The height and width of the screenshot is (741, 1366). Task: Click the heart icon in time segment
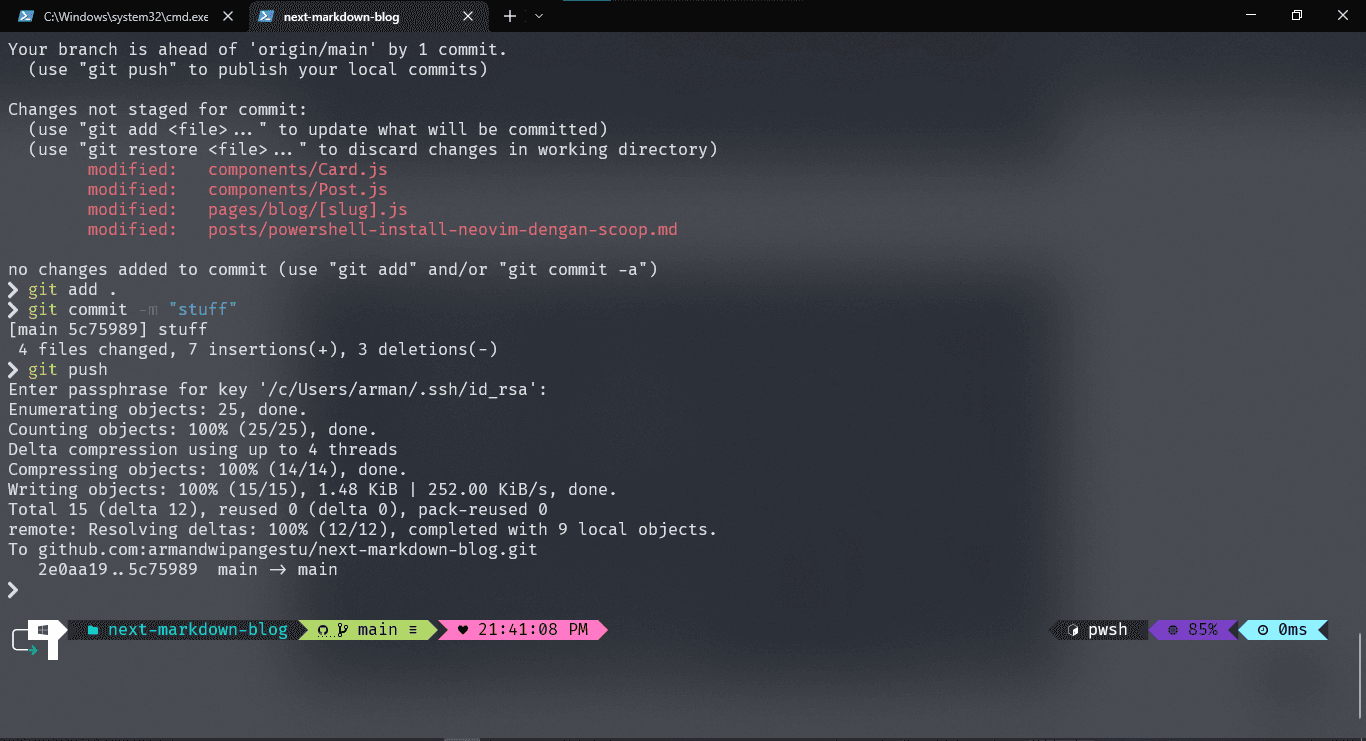[463, 630]
